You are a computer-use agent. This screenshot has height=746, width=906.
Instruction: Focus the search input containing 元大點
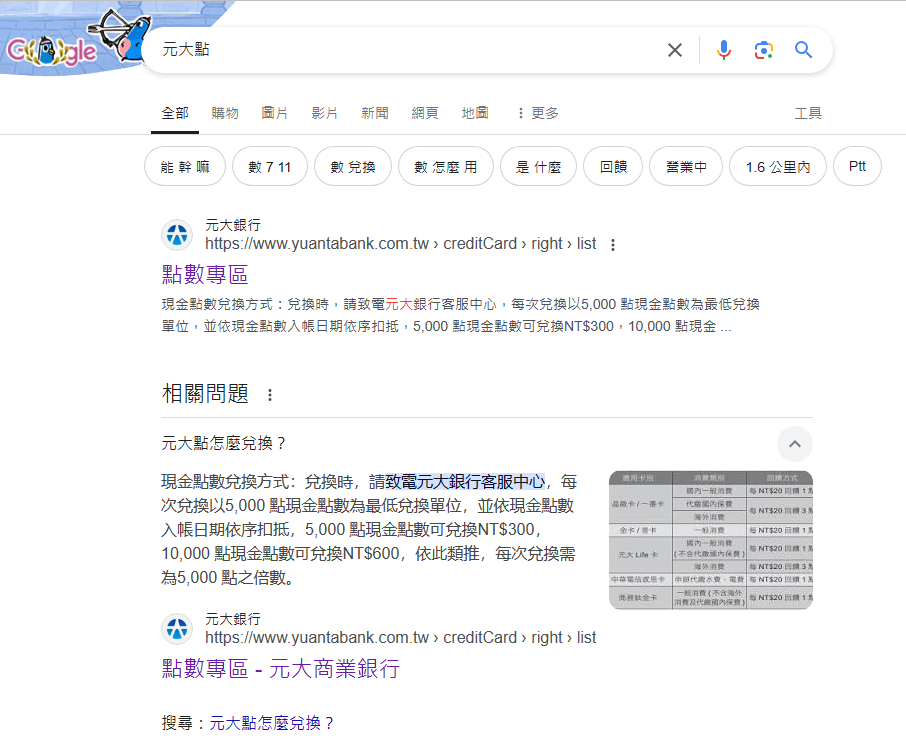pyautogui.click(x=400, y=50)
